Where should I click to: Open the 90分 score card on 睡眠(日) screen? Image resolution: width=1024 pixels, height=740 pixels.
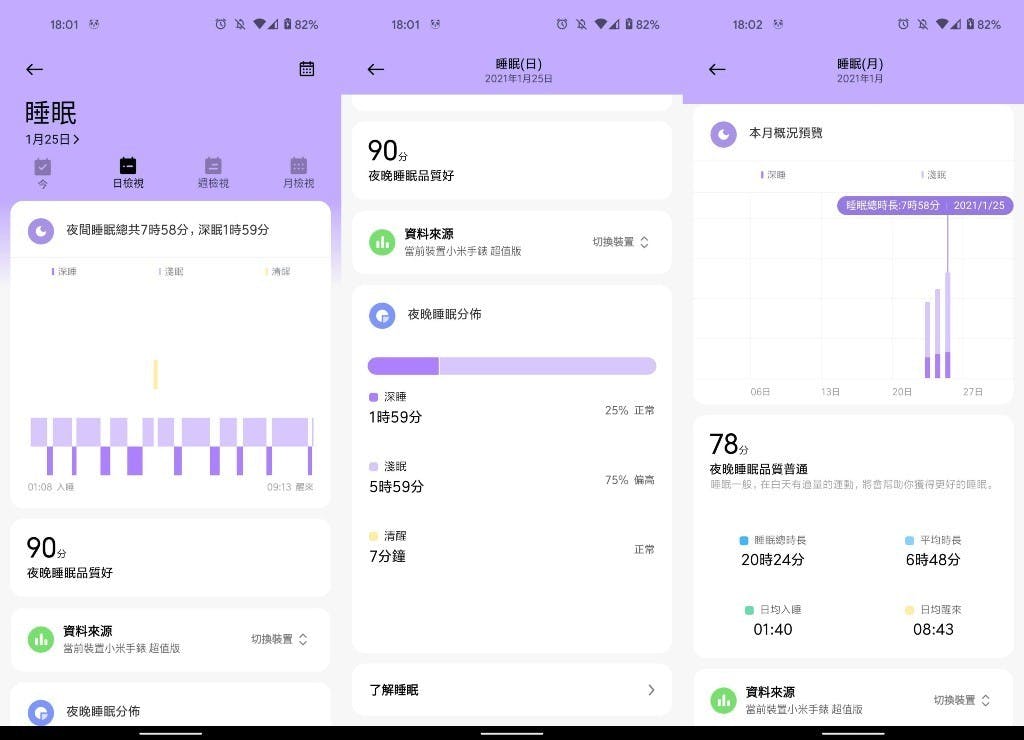pos(512,160)
